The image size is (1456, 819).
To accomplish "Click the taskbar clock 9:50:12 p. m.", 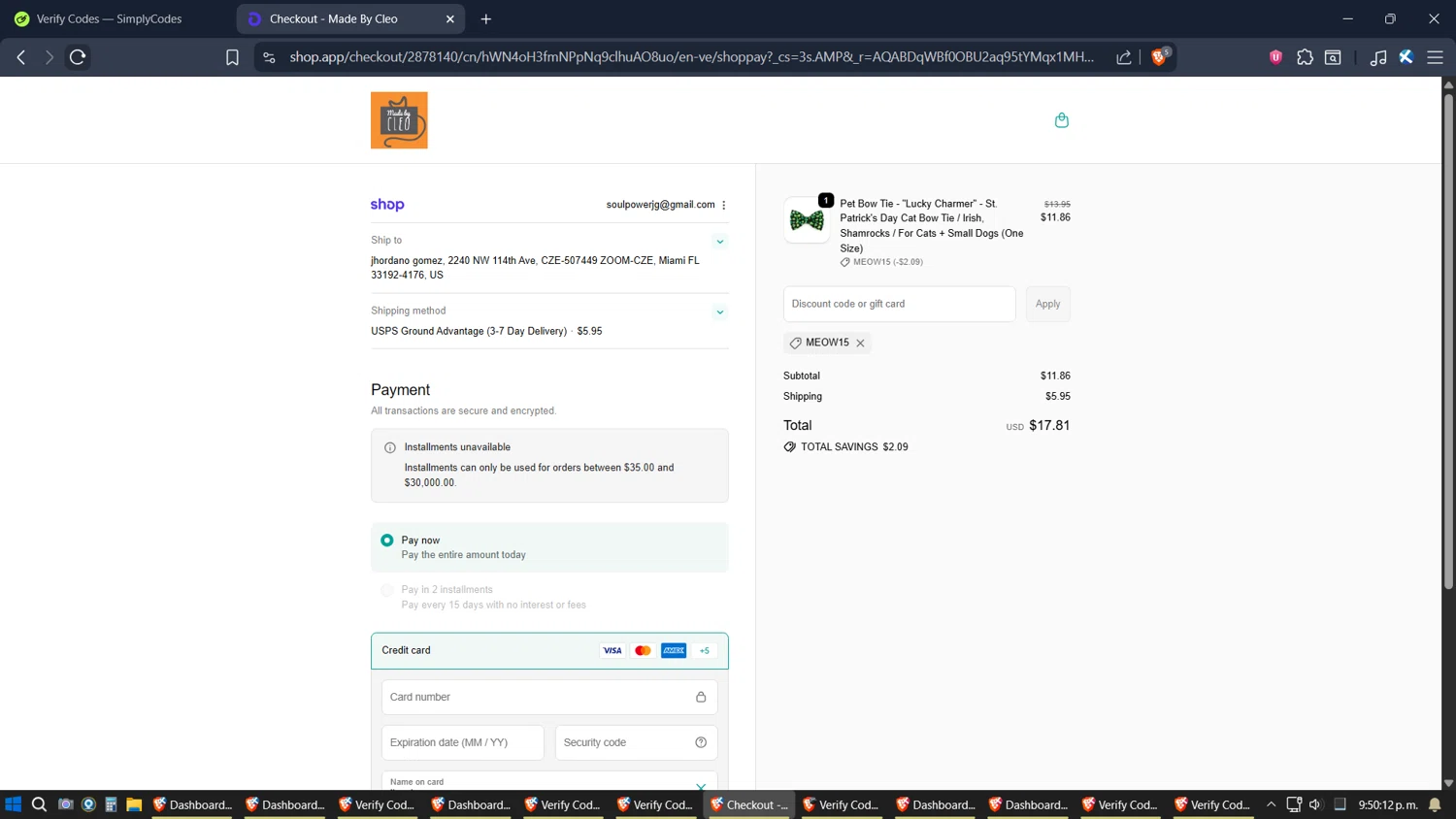I will click(x=1388, y=804).
